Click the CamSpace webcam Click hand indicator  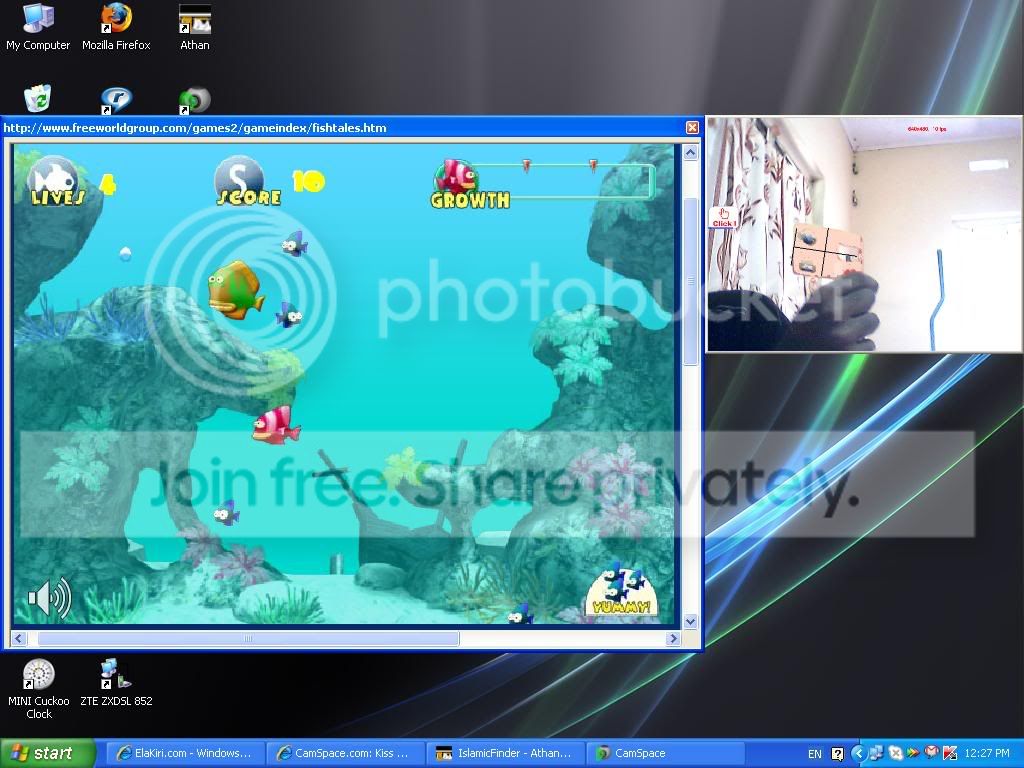724,217
